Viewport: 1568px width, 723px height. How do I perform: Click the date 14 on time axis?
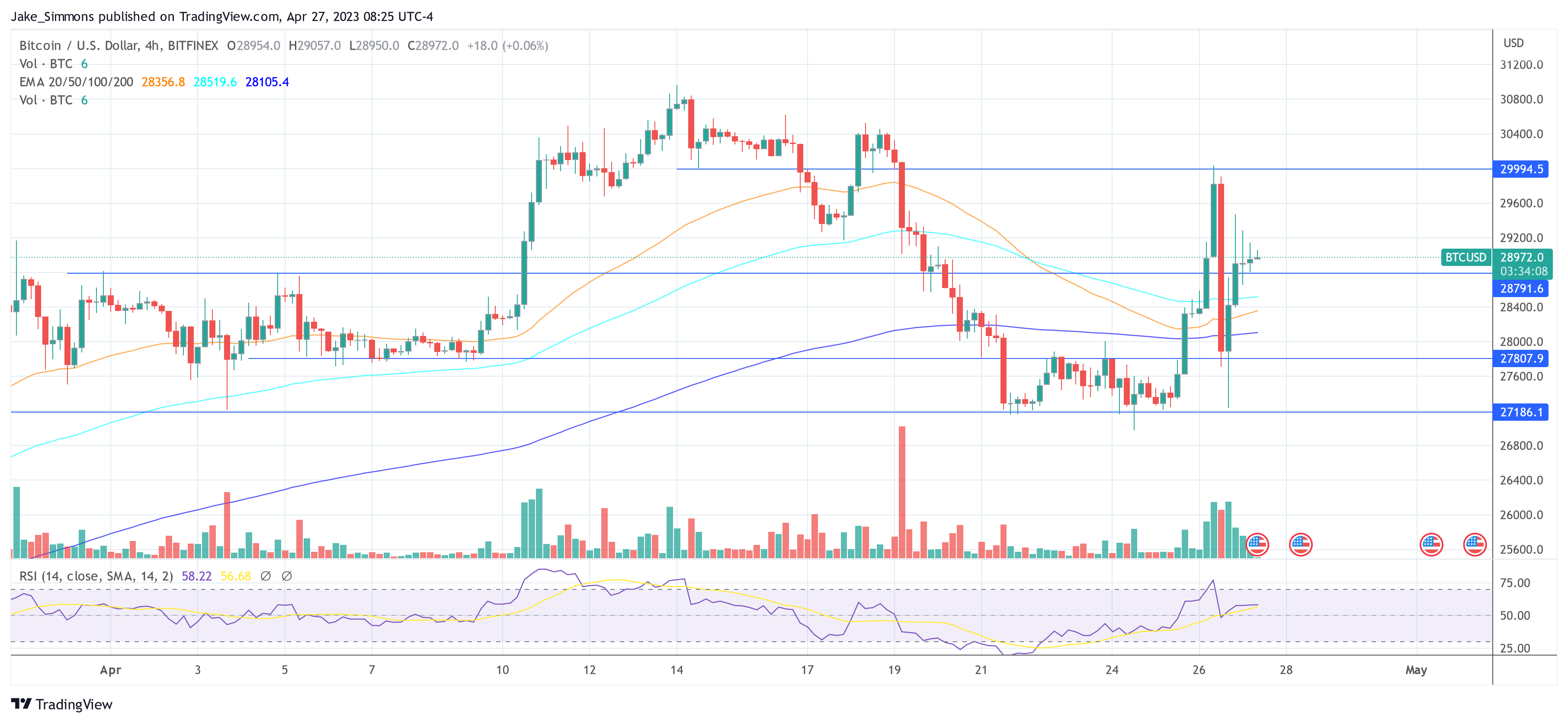pos(676,670)
